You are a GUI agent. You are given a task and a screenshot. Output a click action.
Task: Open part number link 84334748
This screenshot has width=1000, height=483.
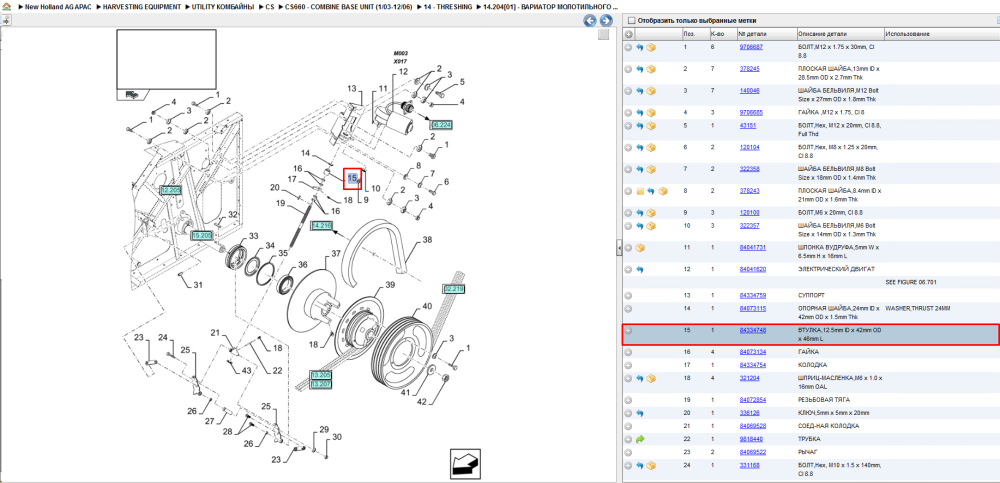(752, 331)
